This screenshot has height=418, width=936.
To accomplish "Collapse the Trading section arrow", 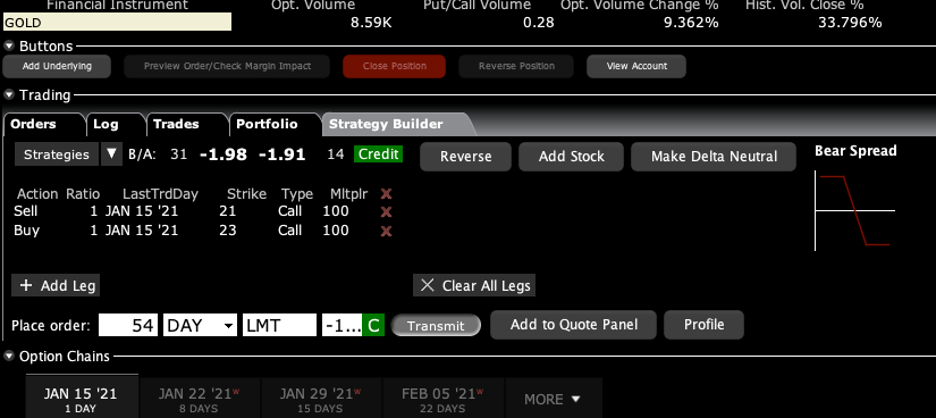I will 9,96.
